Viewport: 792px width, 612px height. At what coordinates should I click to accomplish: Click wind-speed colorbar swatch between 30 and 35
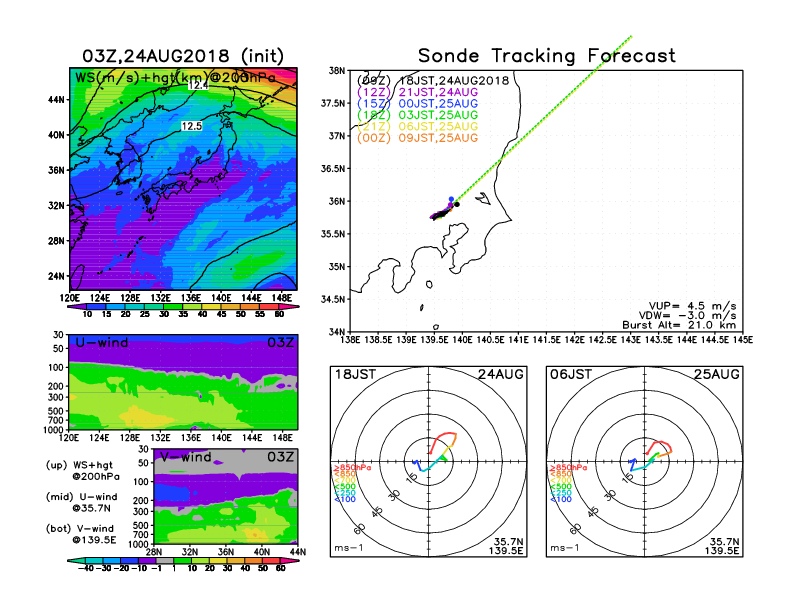(x=173, y=307)
